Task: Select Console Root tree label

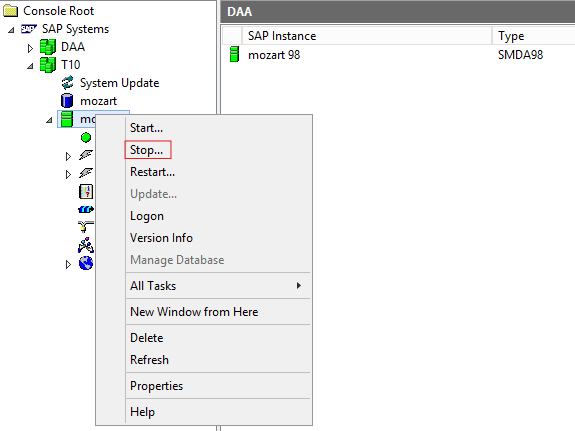Action: tap(59, 11)
